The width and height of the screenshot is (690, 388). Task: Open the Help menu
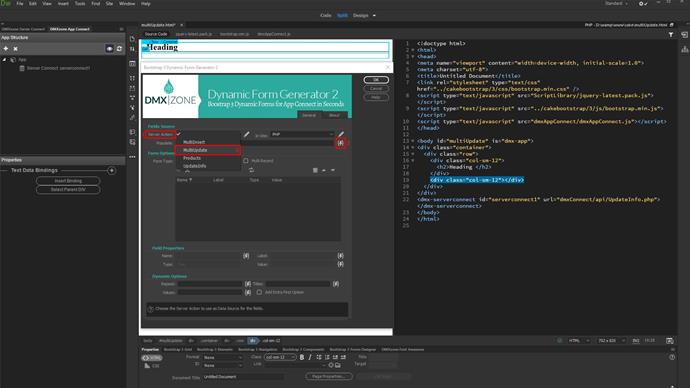146,4
